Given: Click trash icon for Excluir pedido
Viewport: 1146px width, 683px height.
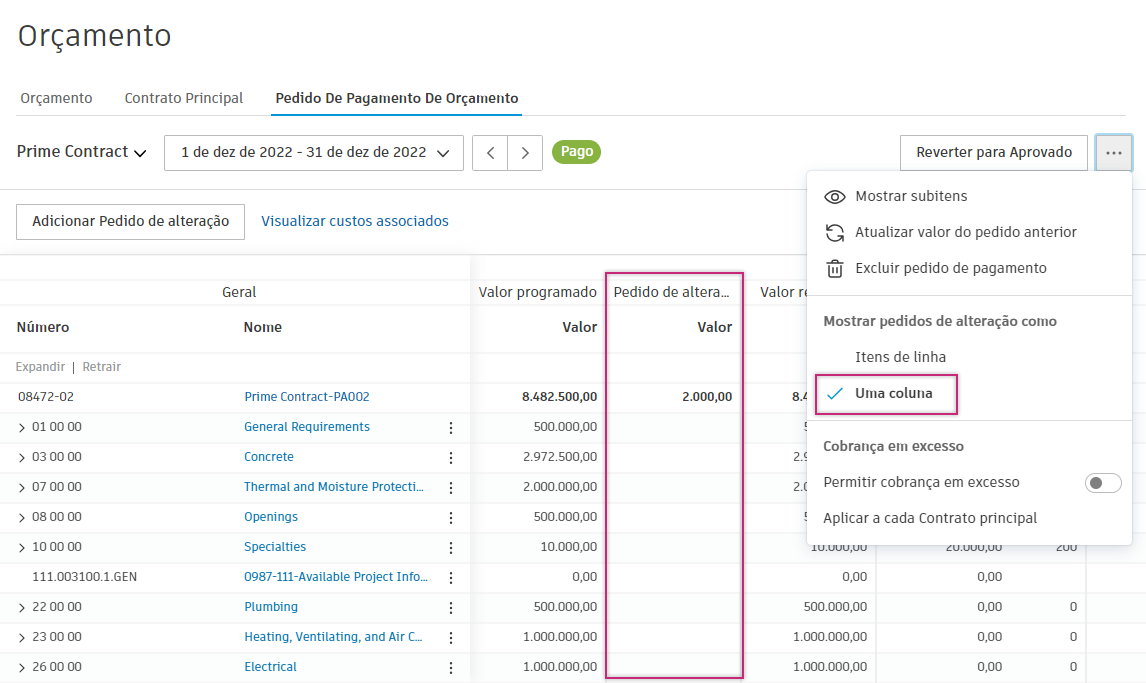Looking at the screenshot, I should (x=835, y=268).
